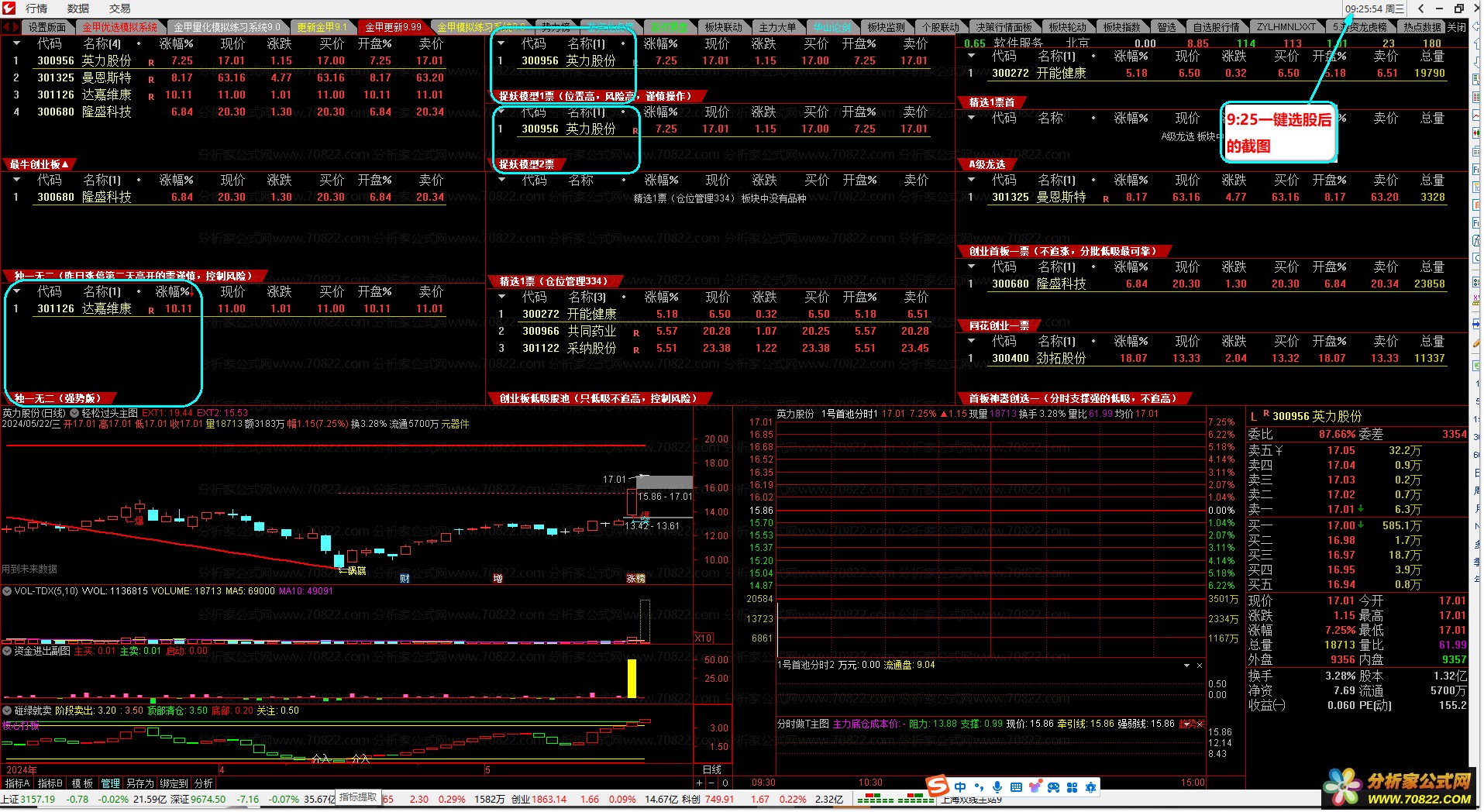The width and height of the screenshot is (1484, 812).
Task: Click the R marker beside 采纳股份
Action: click(636, 349)
